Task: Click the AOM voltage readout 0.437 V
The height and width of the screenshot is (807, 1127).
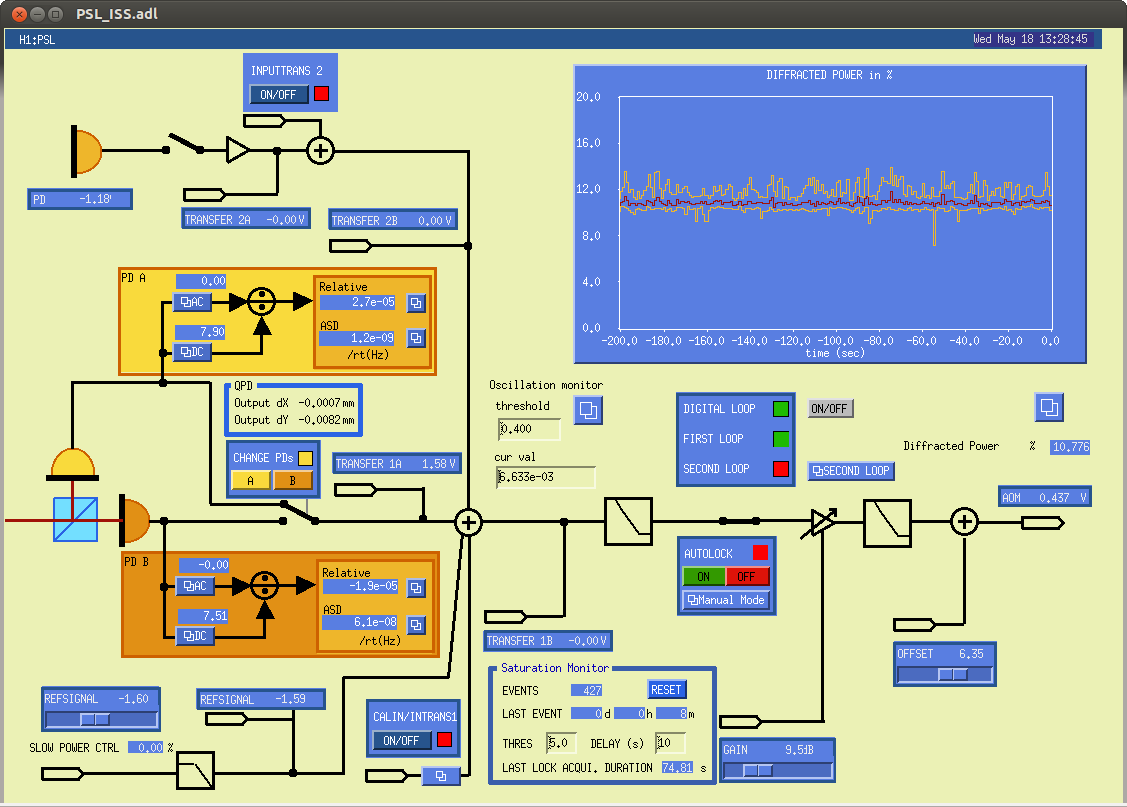Action: pyautogui.click(x=1064, y=497)
